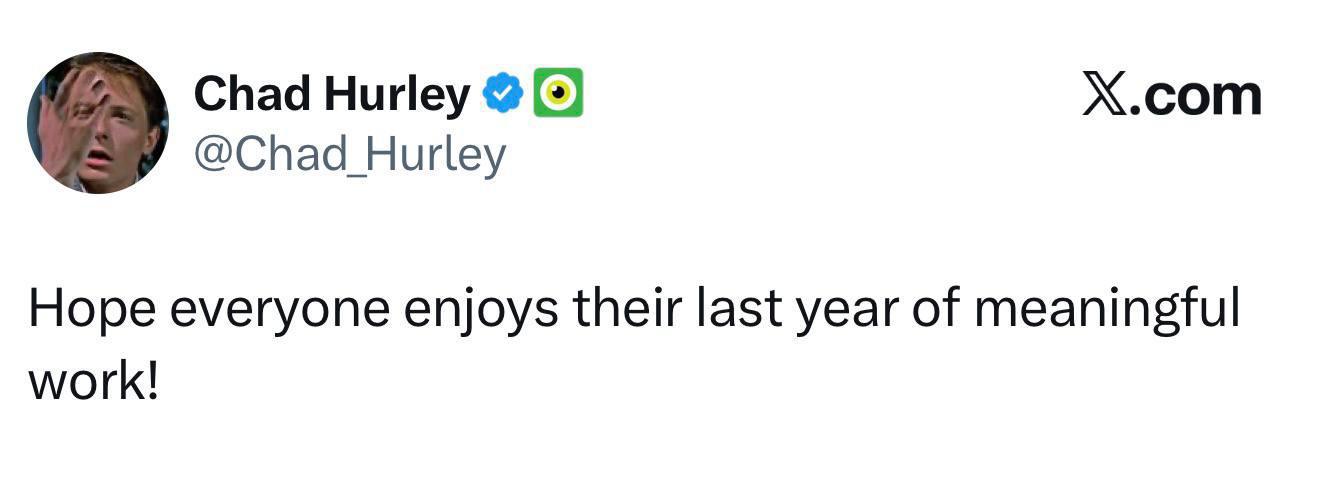Select the word "meaningful" in the tweet
Viewport: 1320px width, 479px height.
(x=1106, y=311)
